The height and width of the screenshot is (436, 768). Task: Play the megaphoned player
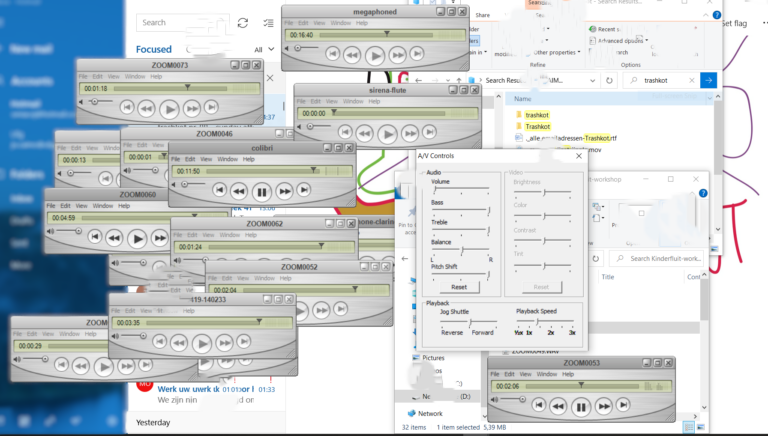(x=375, y=56)
